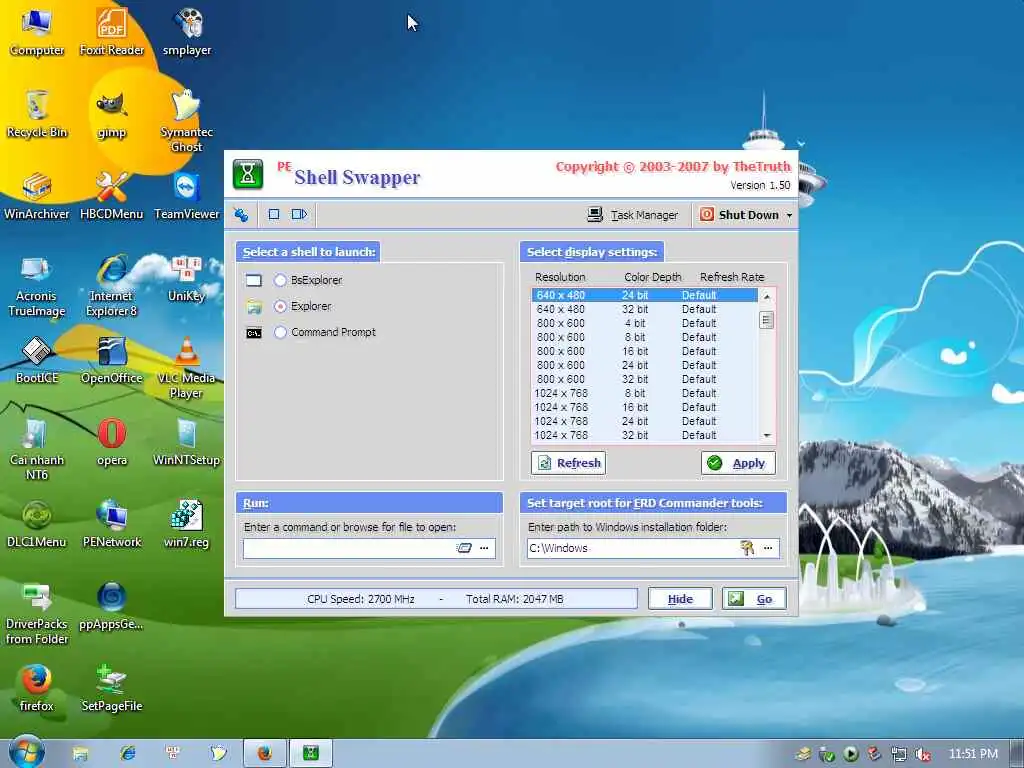Viewport: 1024px width, 768px height.
Task: Open the Computer desktop icon
Action: [x=37, y=31]
